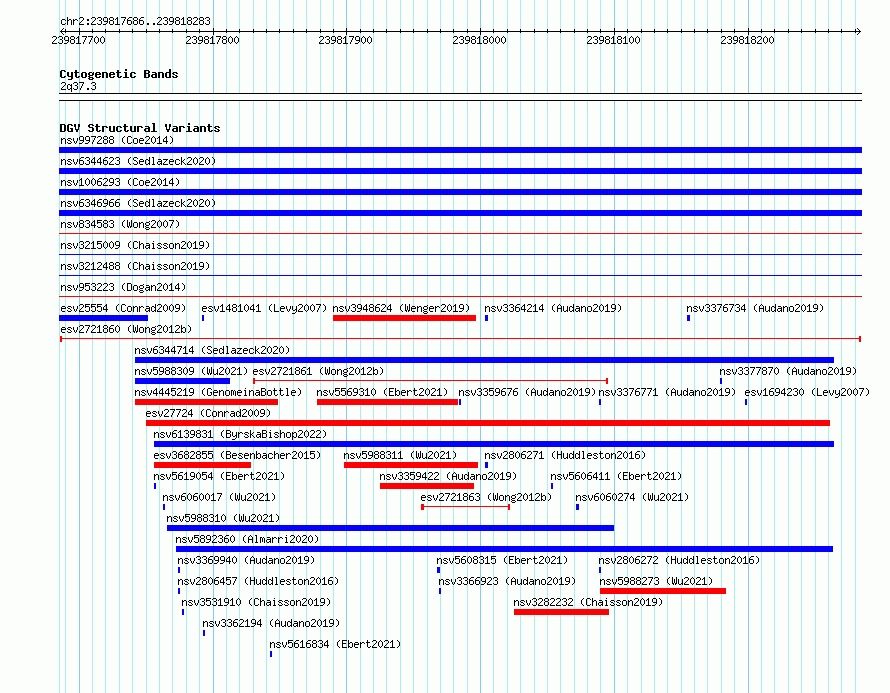This screenshot has width=890, height=693.
Task: Click the nsv6344714 (Sedlazeck2020) label
Action: pyautogui.click(x=212, y=350)
